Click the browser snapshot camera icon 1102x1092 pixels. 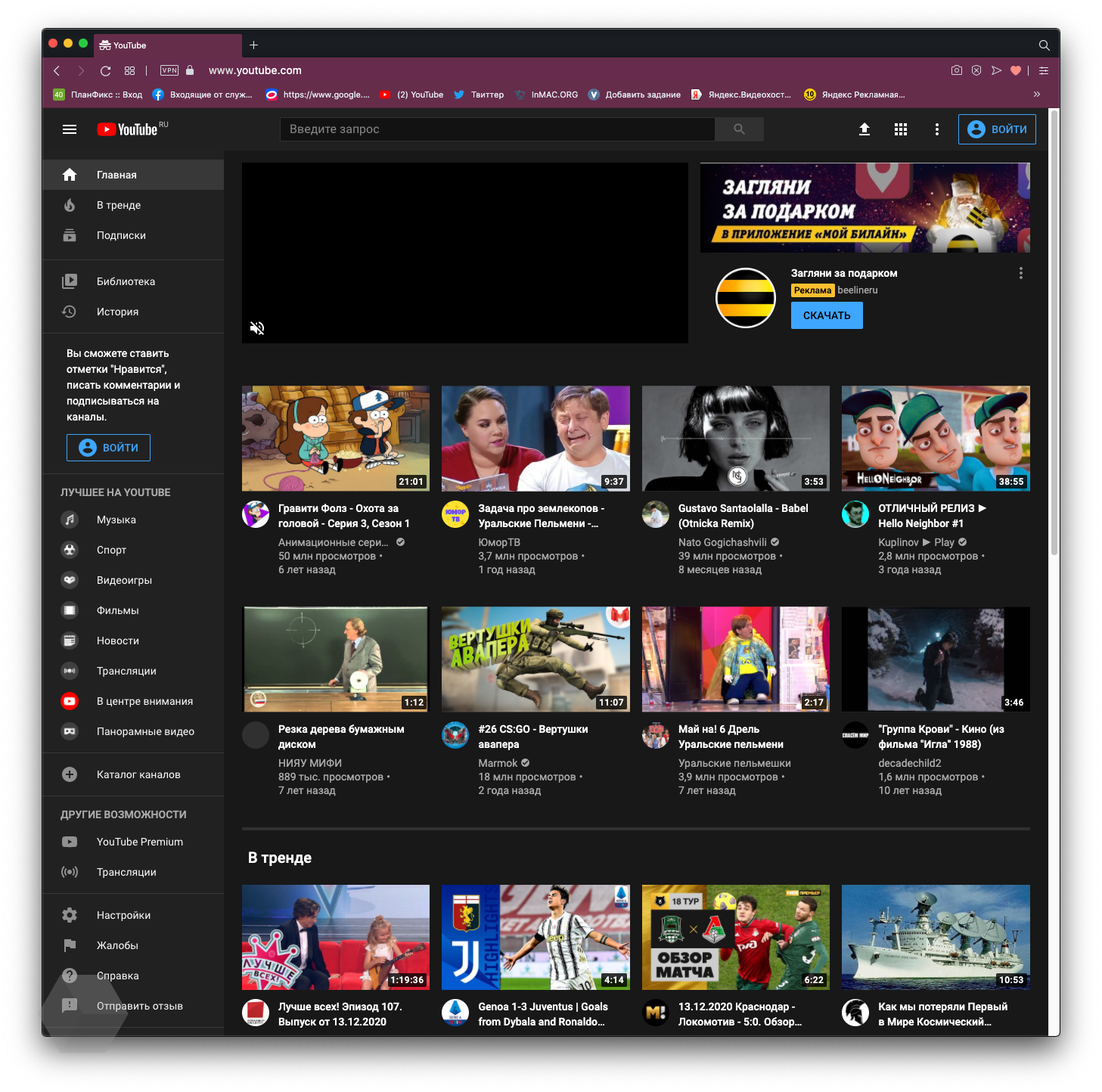coord(957,70)
